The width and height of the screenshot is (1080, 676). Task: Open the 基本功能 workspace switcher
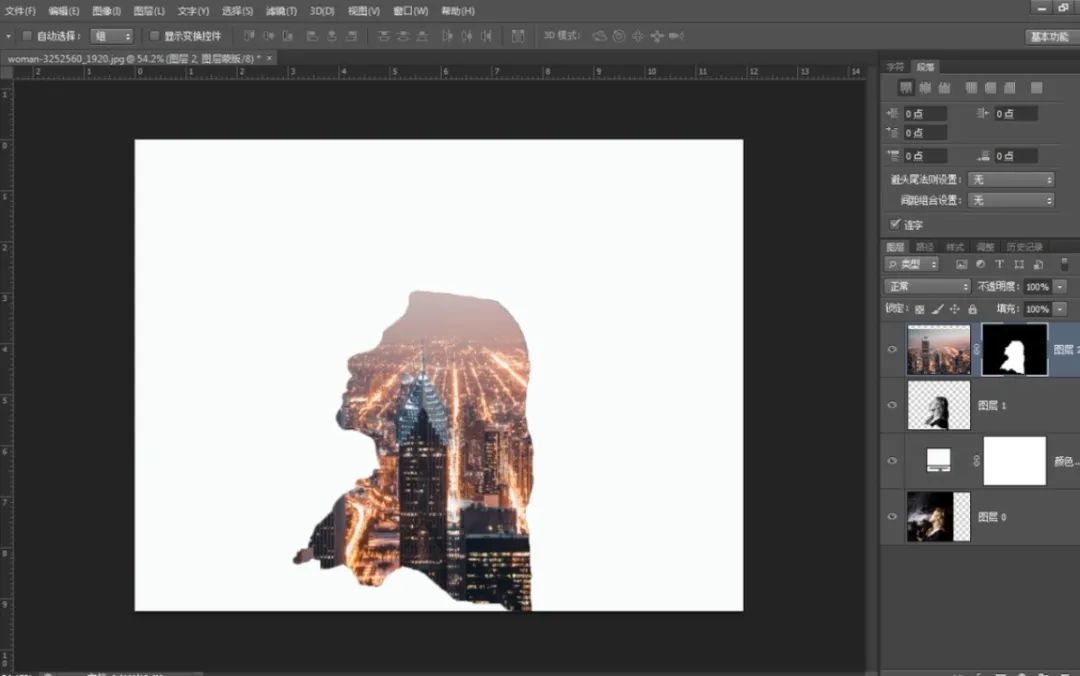point(1049,37)
